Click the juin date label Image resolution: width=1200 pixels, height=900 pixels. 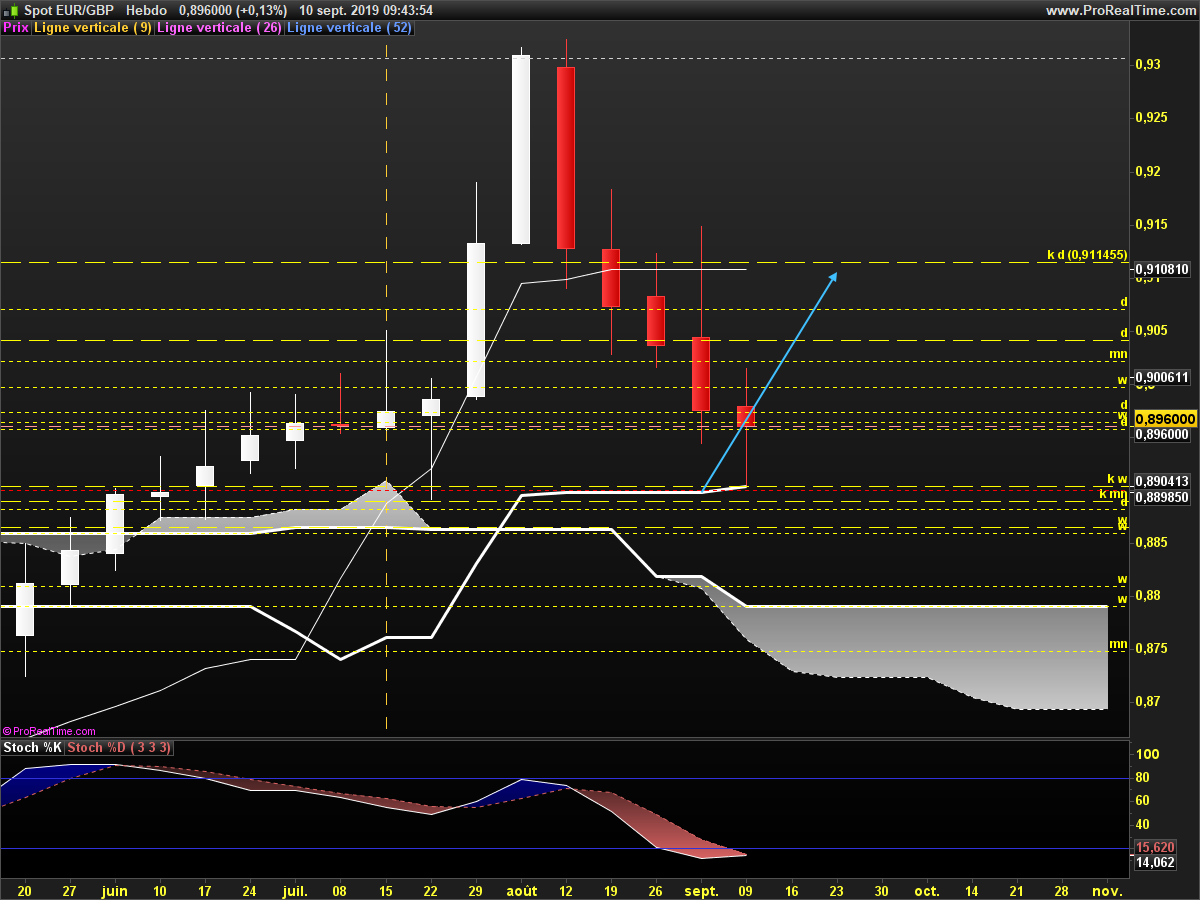[x=115, y=890]
